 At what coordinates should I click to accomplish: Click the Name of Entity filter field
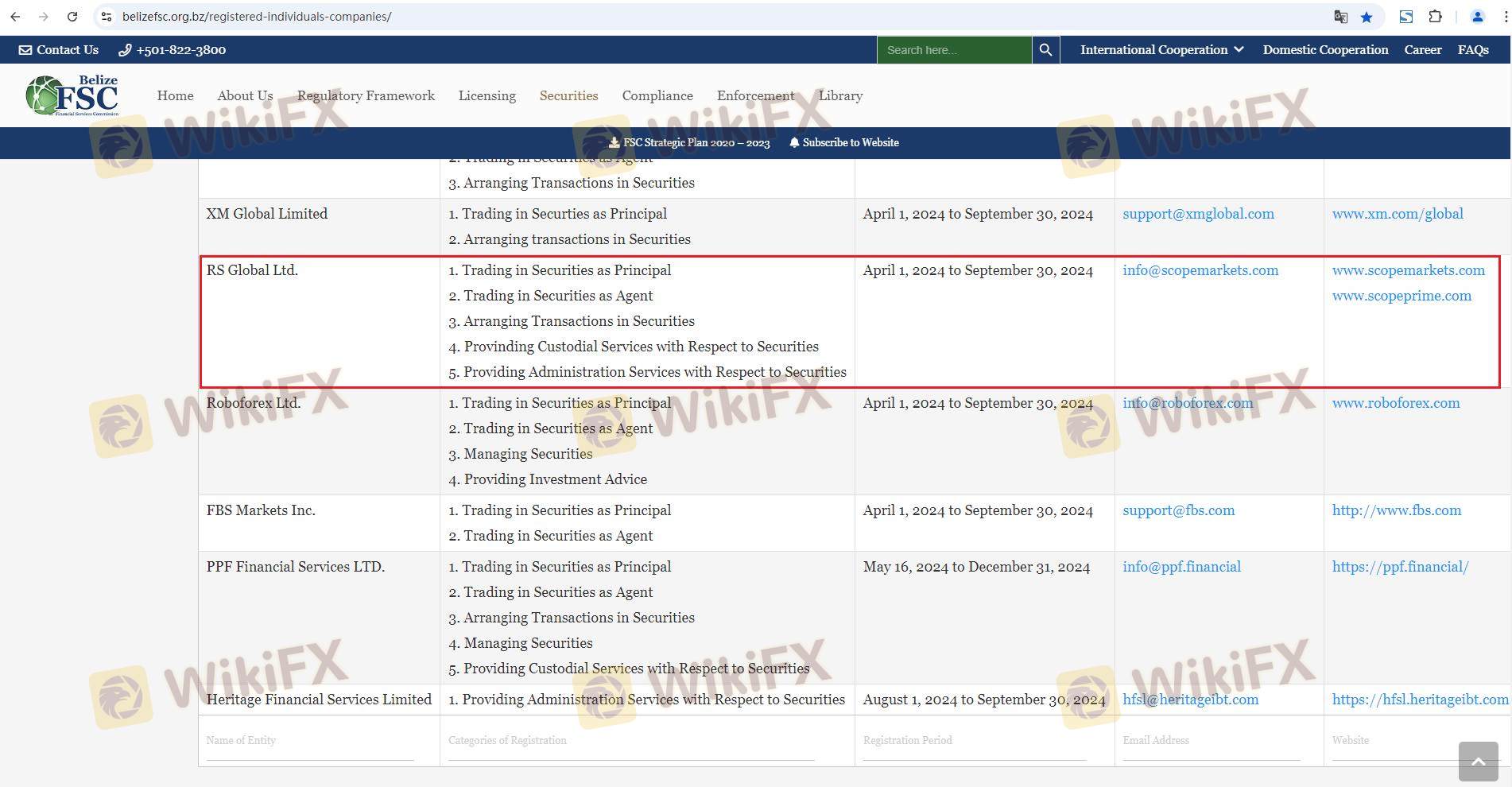pyautogui.click(x=310, y=741)
